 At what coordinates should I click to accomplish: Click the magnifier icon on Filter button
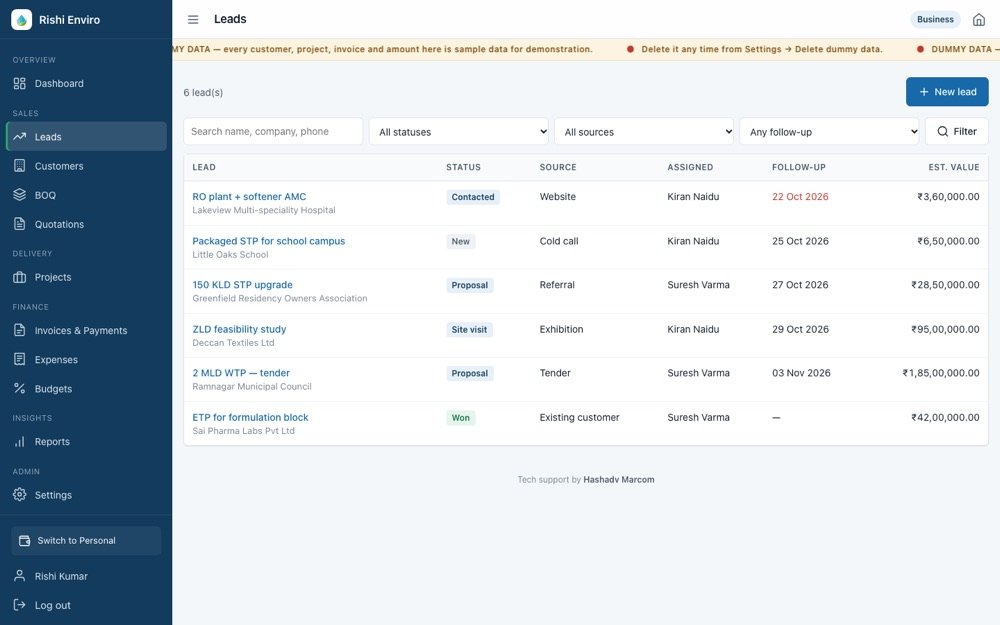point(942,131)
